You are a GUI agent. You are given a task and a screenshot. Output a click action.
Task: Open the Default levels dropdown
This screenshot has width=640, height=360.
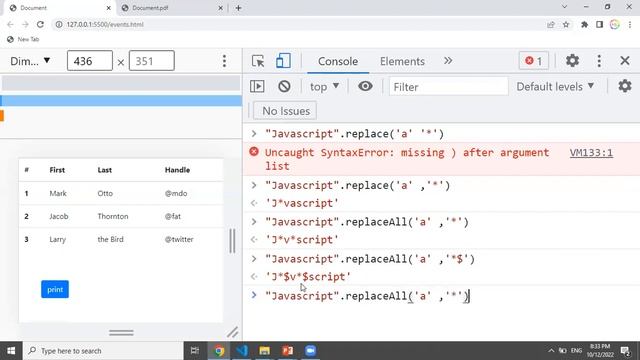pos(555,87)
